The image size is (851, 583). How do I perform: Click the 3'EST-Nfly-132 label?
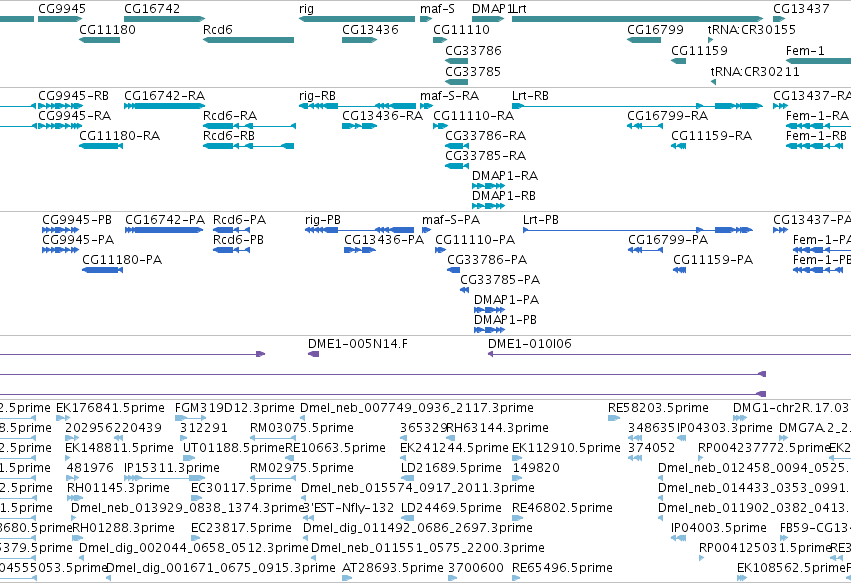(348, 508)
